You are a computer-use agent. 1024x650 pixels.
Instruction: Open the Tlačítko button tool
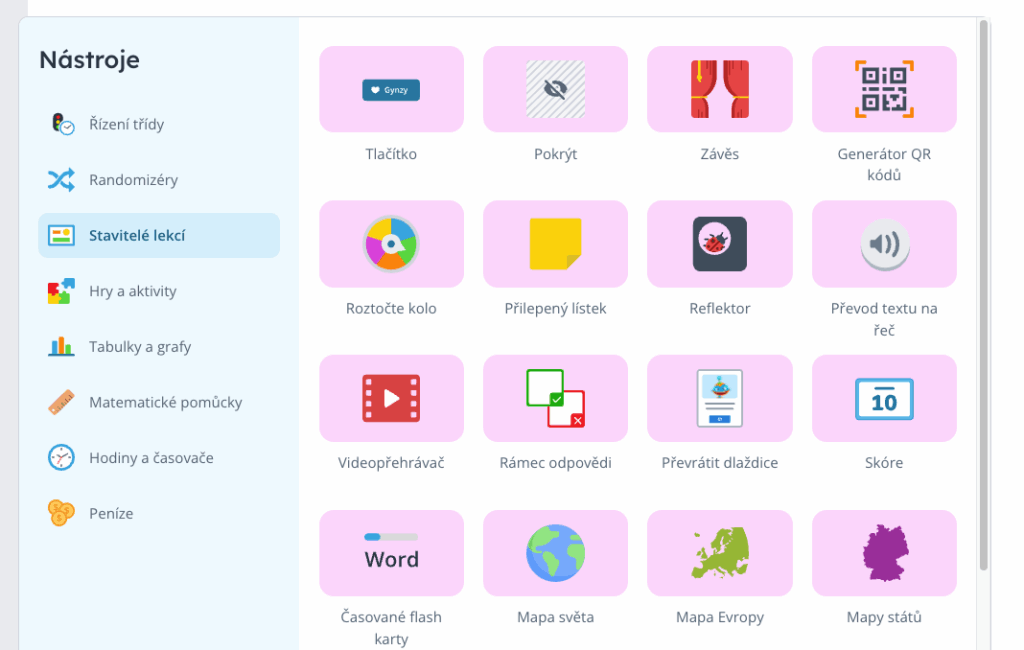click(x=391, y=90)
